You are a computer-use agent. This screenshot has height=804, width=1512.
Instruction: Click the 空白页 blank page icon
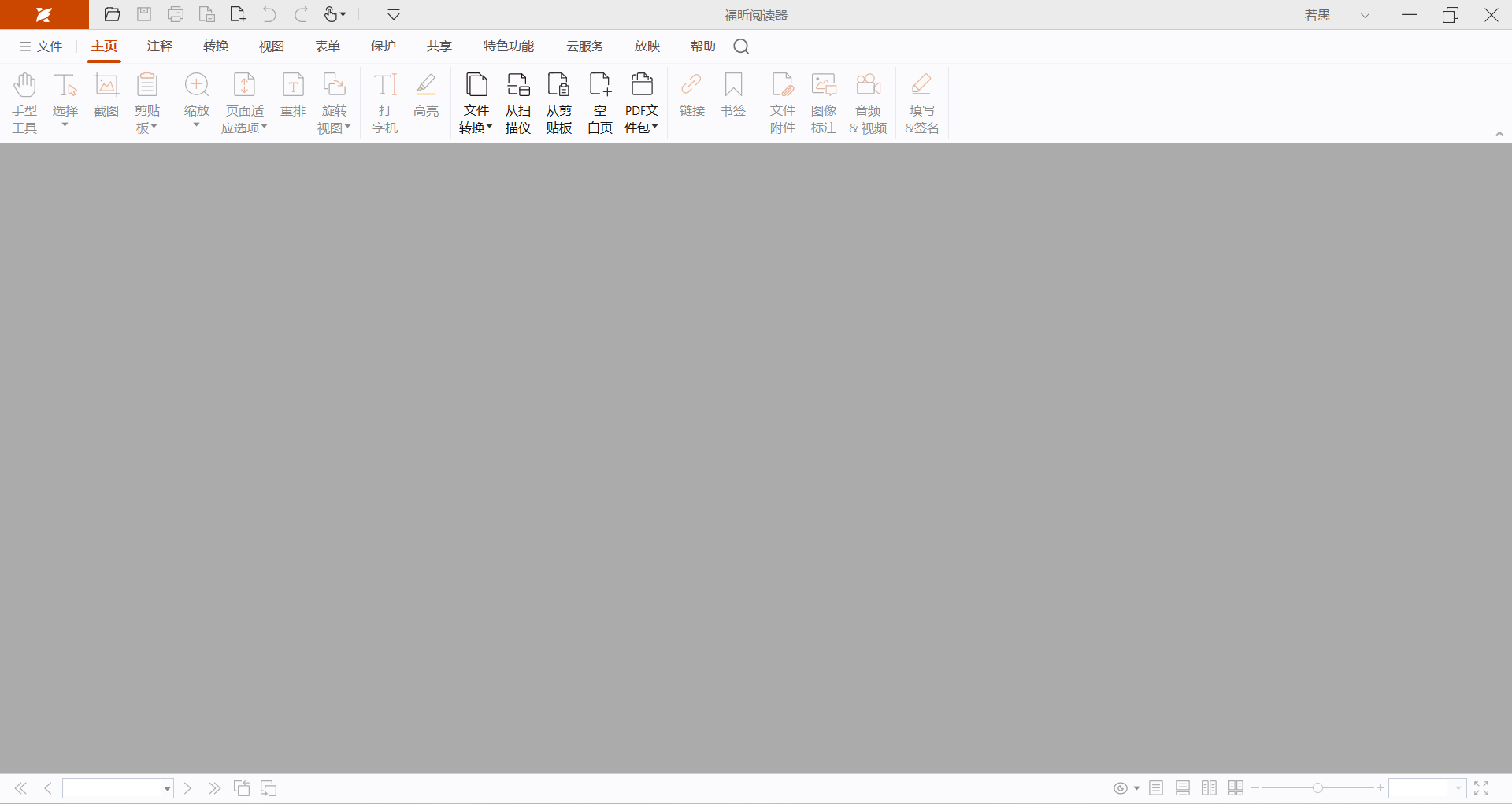click(600, 103)
